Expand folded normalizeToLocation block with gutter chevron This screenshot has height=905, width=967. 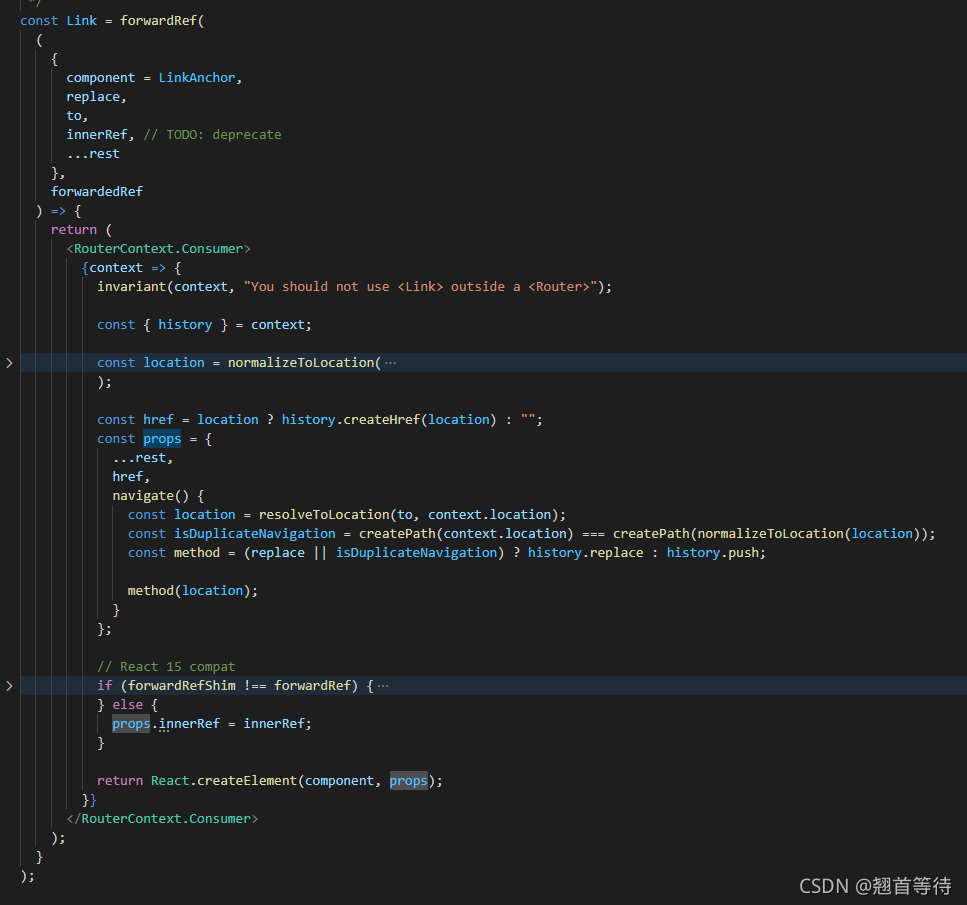click(x=9, y=363)
